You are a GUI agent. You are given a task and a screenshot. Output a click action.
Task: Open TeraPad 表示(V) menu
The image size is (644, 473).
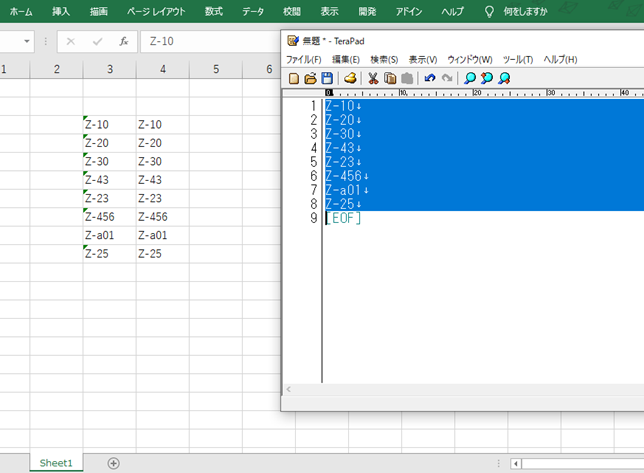(x=423, y=60)
